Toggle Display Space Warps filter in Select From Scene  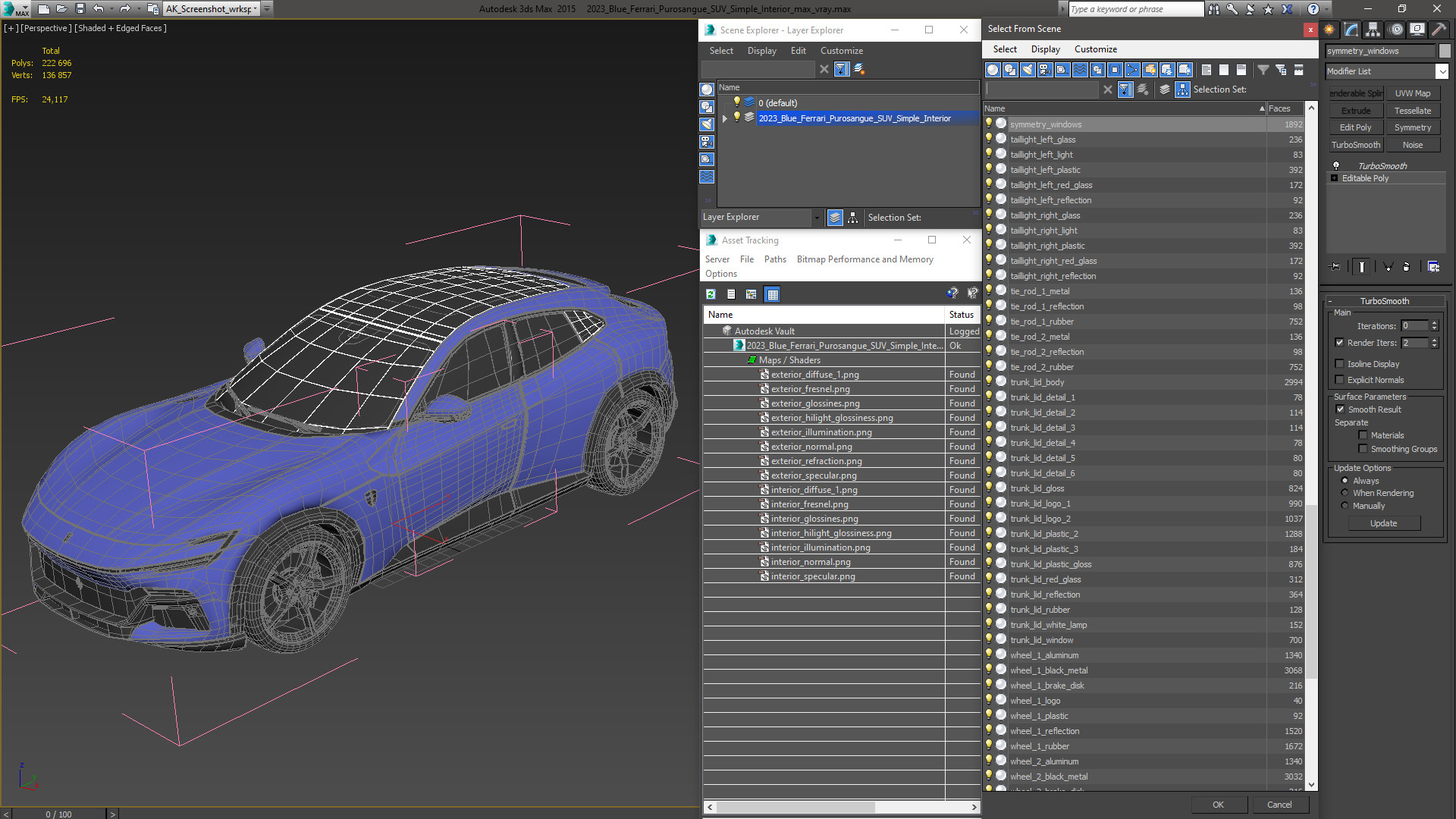(x=1080, y=70)
